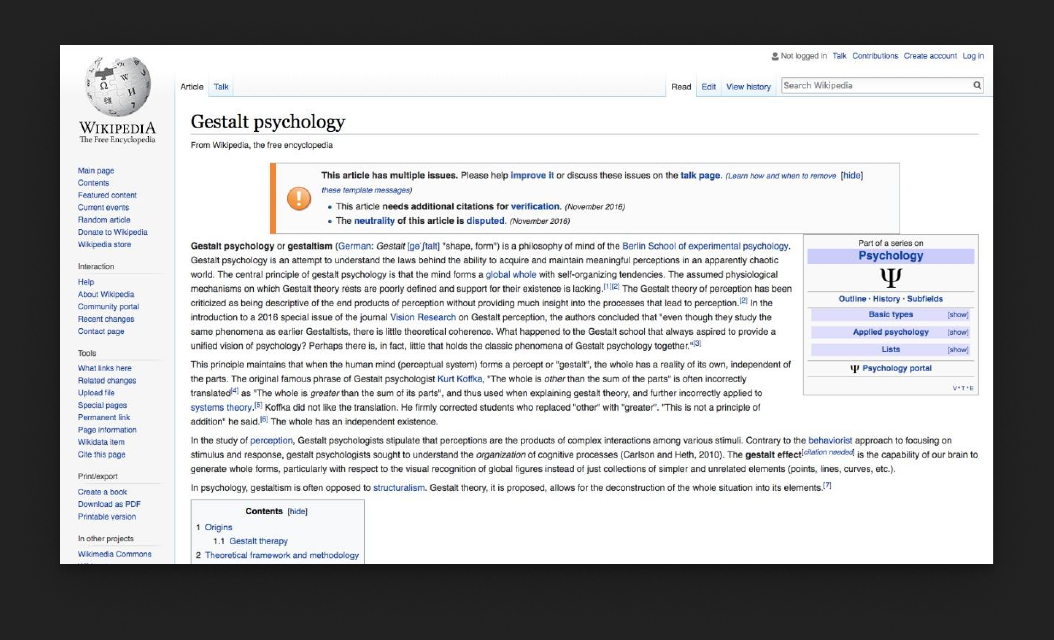Click the Log in link
The image size is (1054, 640).
pyautogui.click(x=973, y=56)
